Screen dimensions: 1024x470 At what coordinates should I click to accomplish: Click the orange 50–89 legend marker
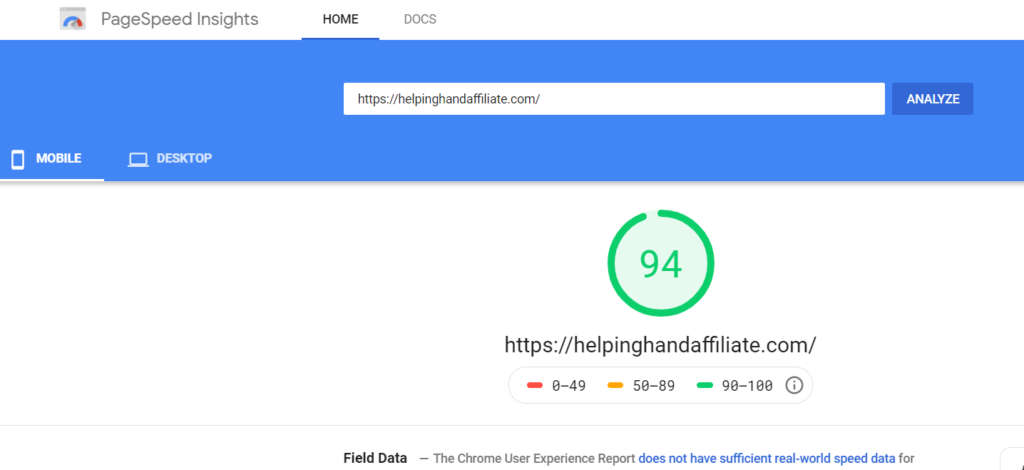coord(615,385)
